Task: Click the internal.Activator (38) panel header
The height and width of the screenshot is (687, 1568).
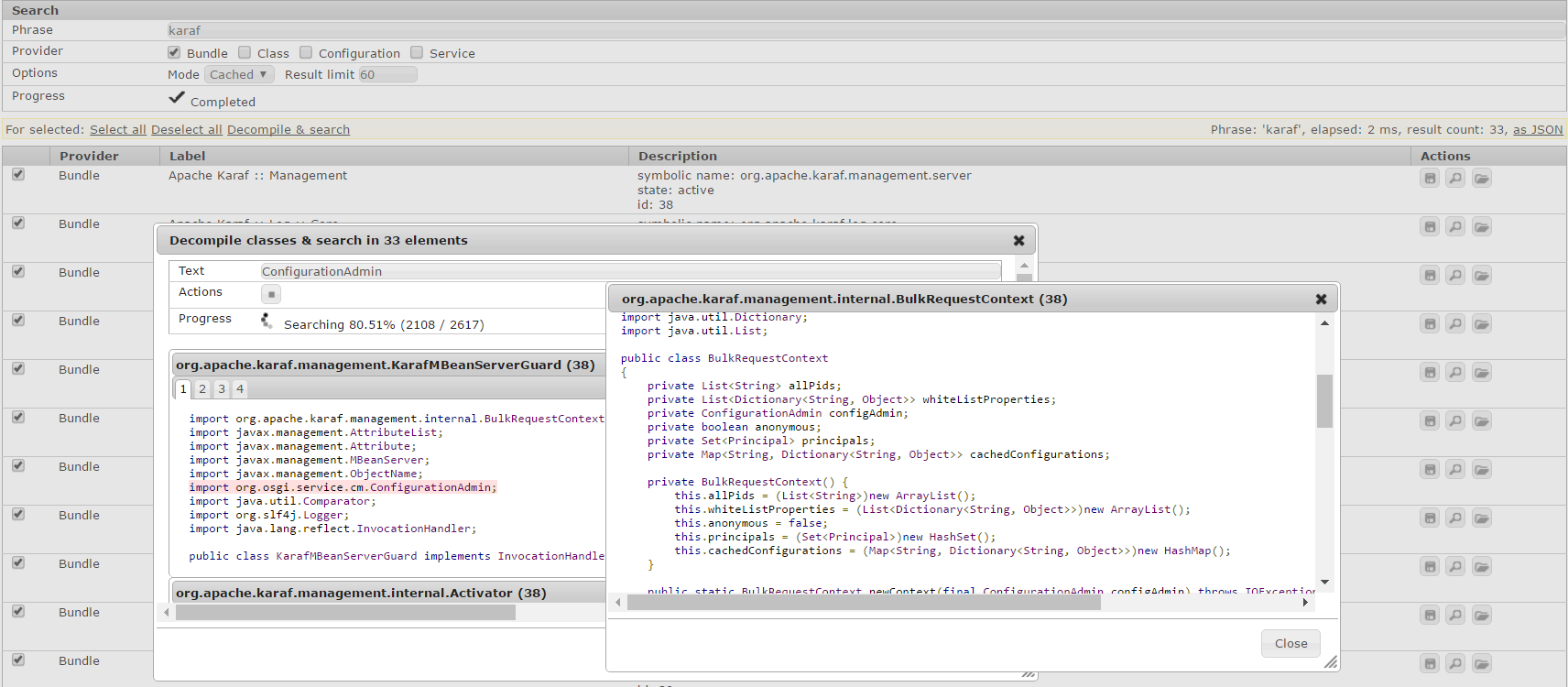Action: (x=389, y=593)
